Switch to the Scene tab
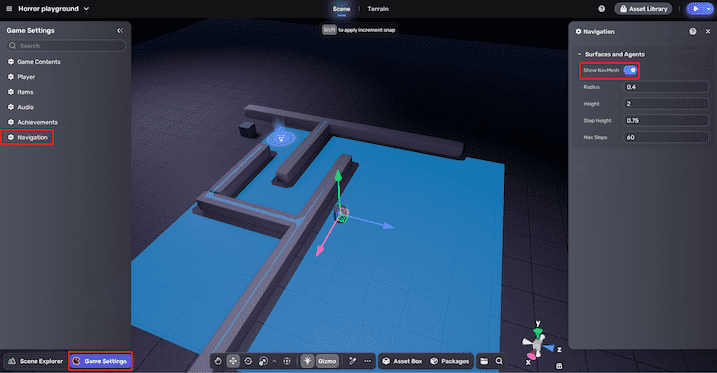 click(x=341, y=9)
